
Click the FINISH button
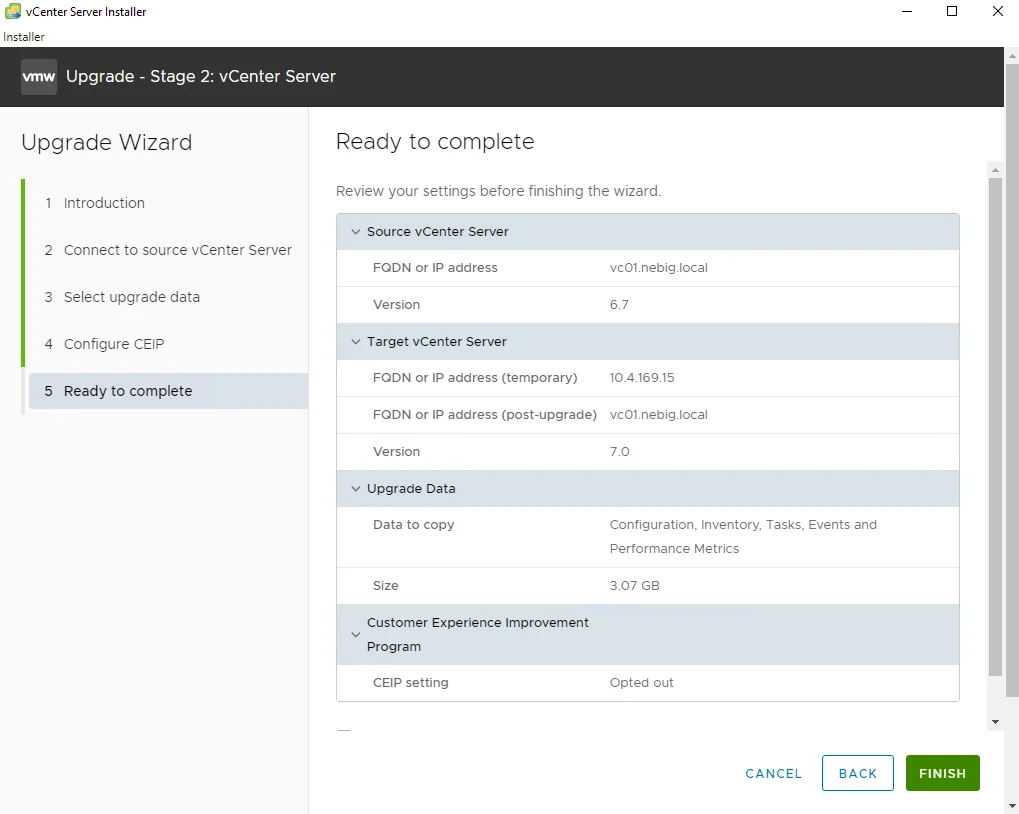pyautogui.click(x=942, y=773)
